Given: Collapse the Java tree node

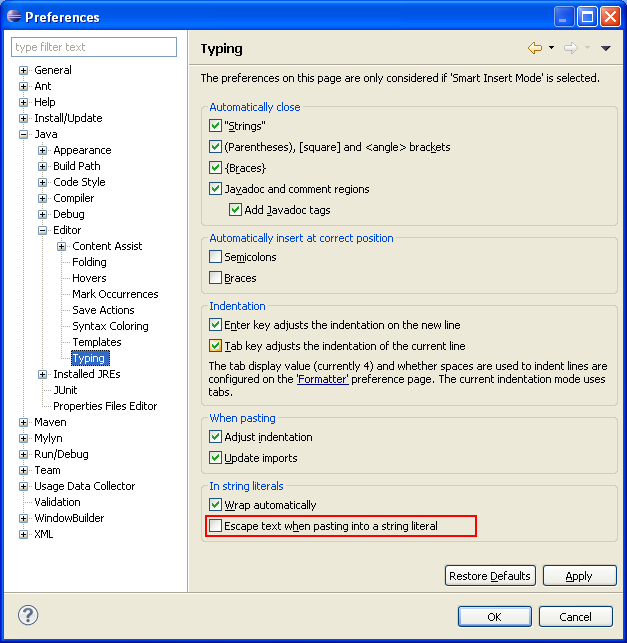Looking at the screenshot, I should pos(23,135).
